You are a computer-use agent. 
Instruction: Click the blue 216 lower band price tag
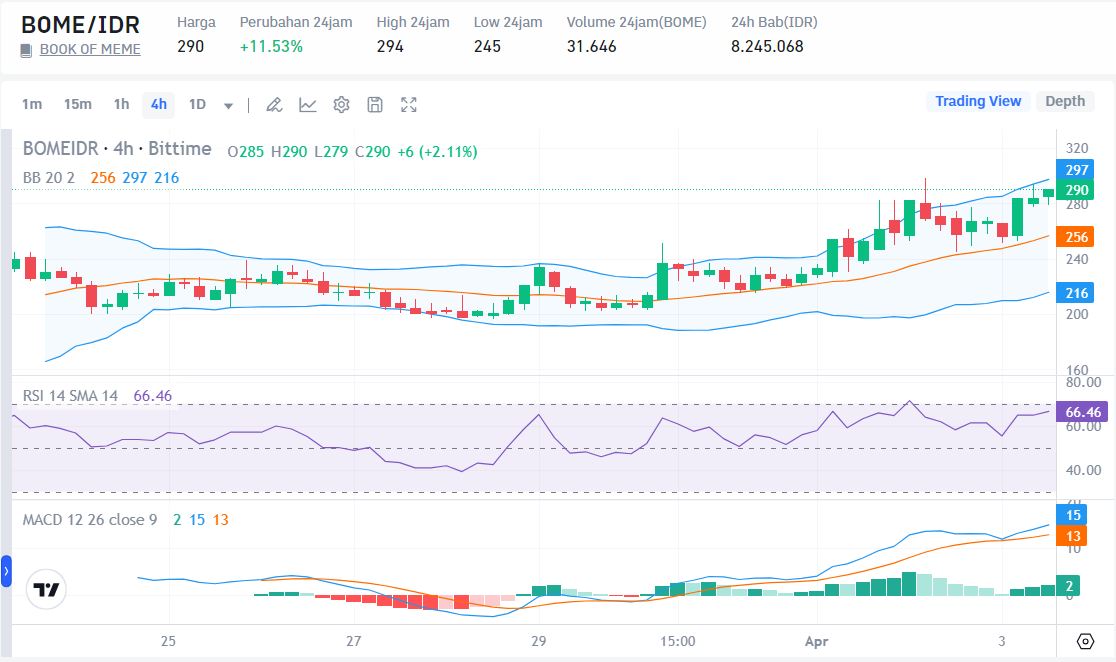[1075, 293]
